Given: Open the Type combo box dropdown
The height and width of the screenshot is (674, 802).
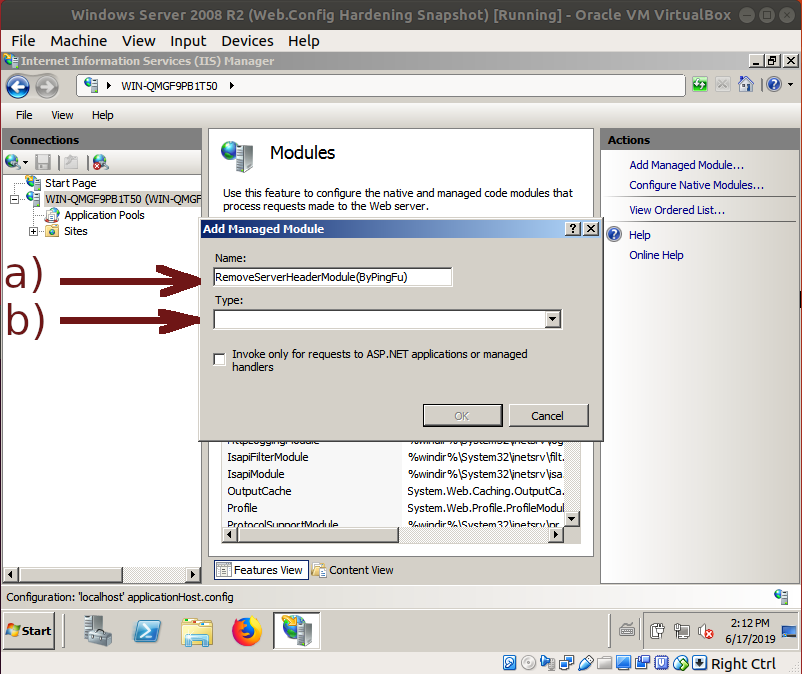Looking at the screenshot, I should point(552,320).
